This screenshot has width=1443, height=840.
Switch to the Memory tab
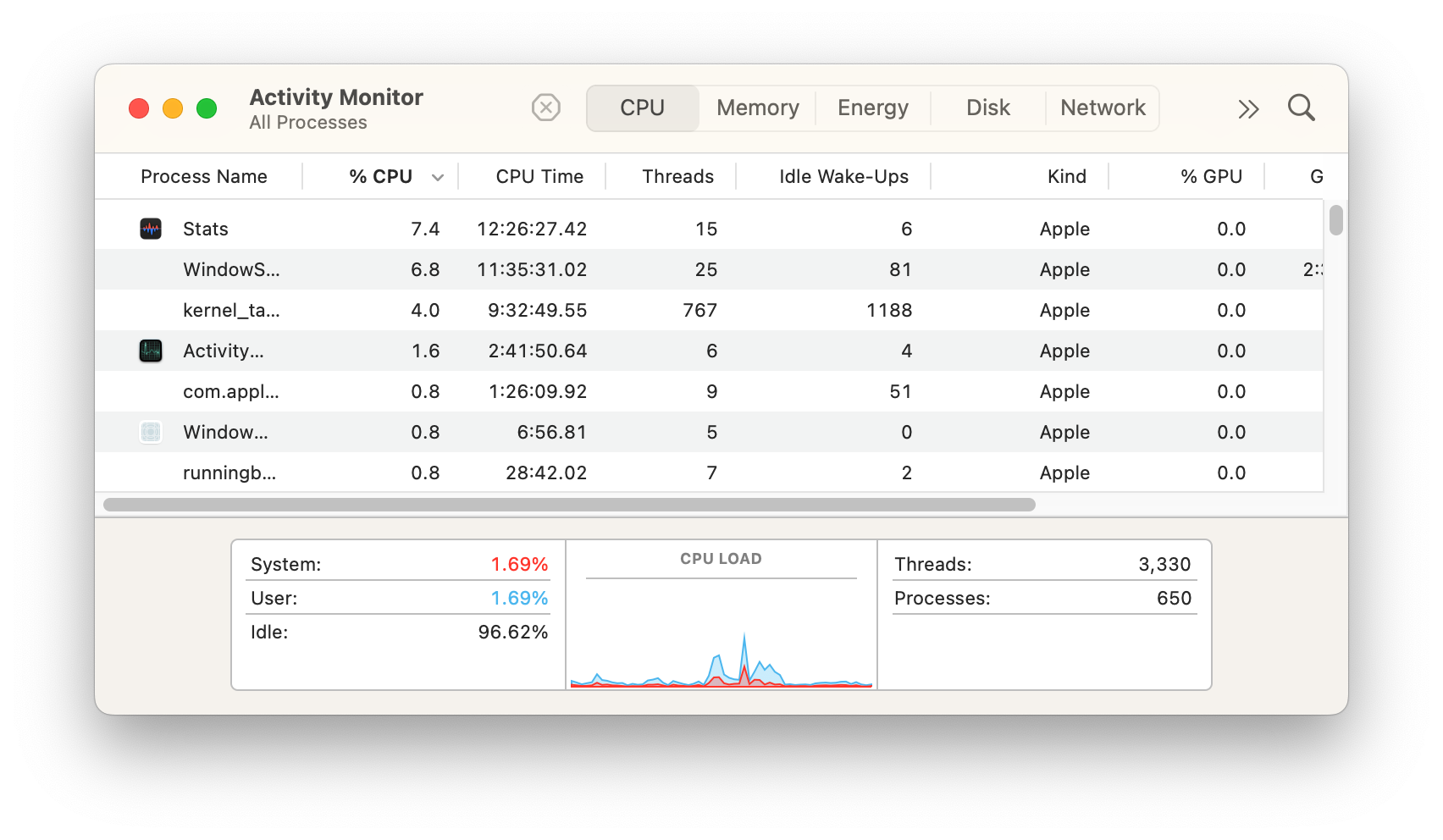click(758, 108)
